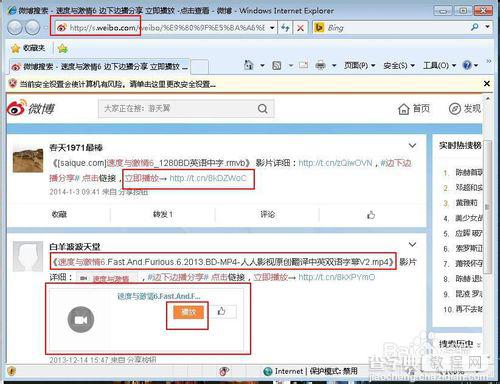
Task: Expand the feeds dropdown arrow
Action: [291, 65]
